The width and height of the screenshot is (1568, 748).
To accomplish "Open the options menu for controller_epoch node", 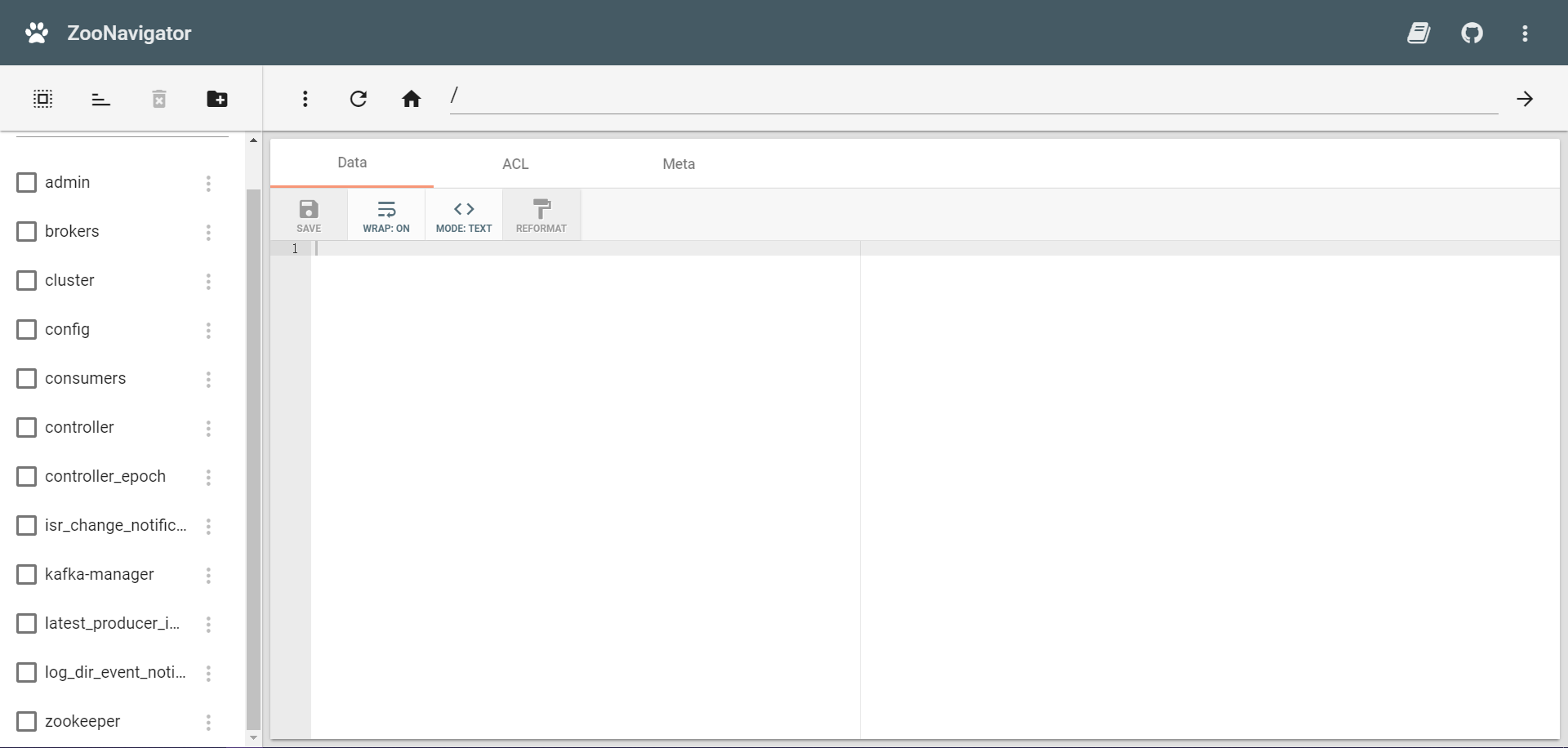I will click(208, 477).
